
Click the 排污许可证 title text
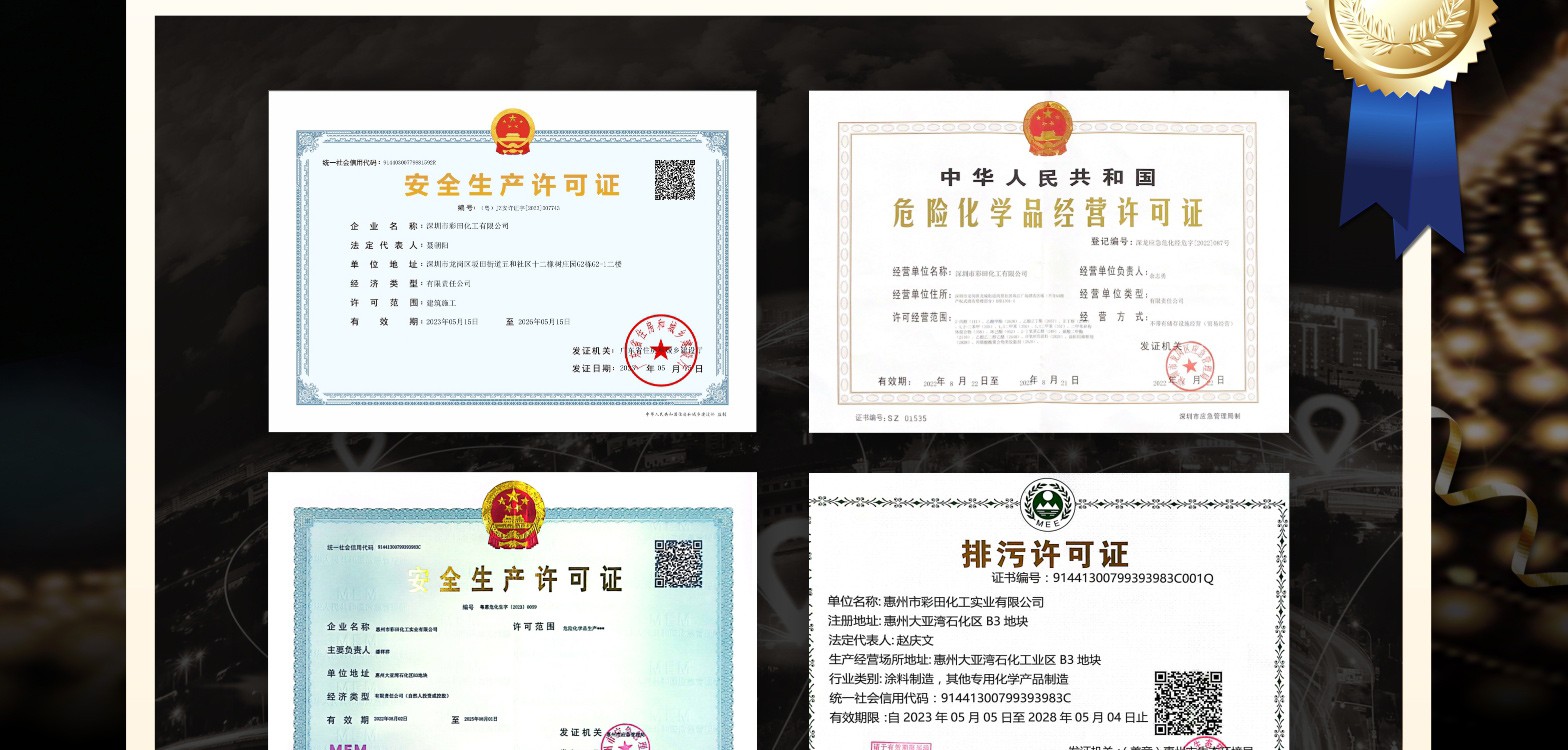[1045, 553]
